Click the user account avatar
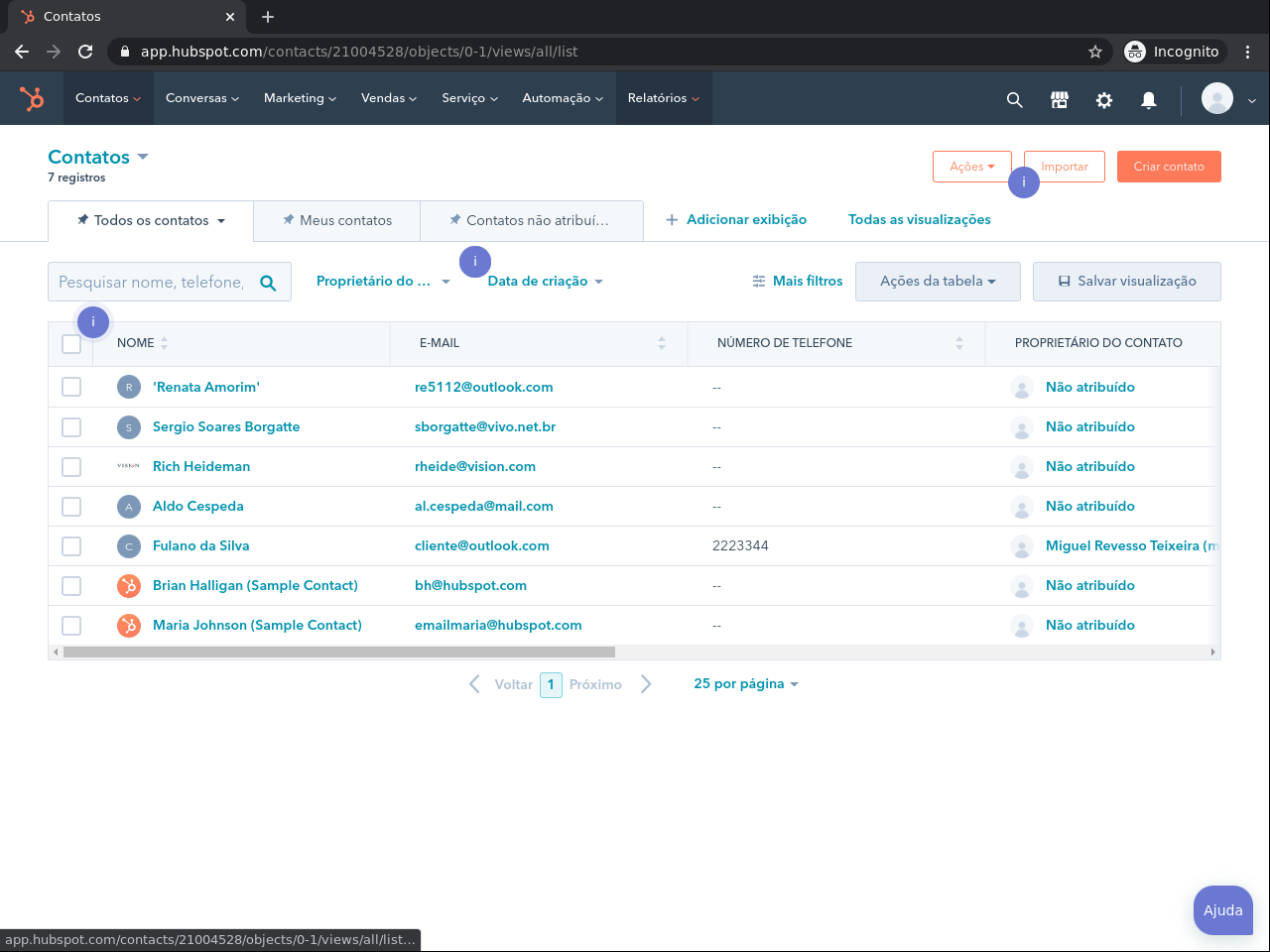1270x952 pixels. coord(1217,98)
